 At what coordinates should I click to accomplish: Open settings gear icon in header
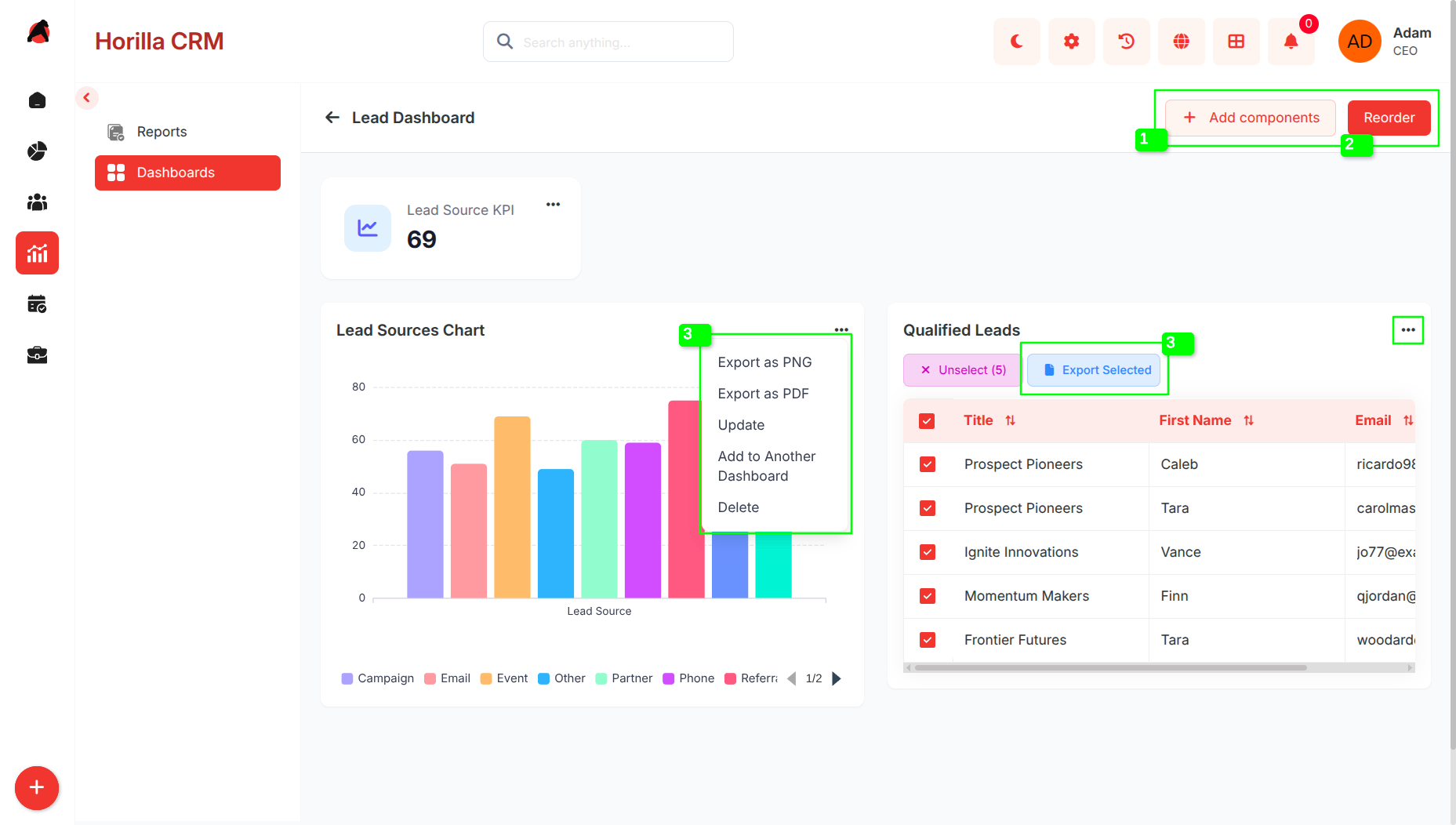(x=1071, y=42)
